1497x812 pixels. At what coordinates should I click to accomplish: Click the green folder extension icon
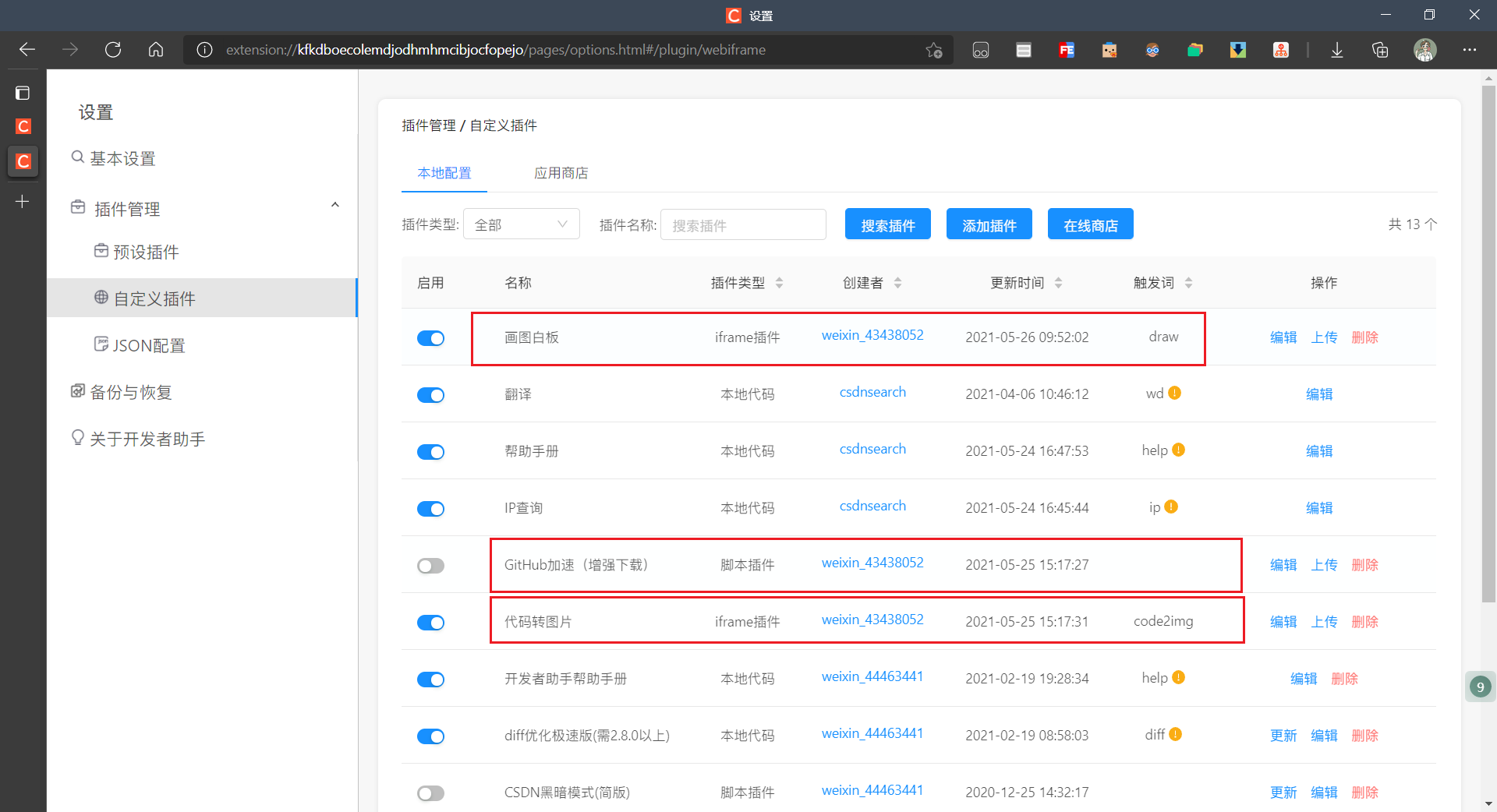point(1195,50)
